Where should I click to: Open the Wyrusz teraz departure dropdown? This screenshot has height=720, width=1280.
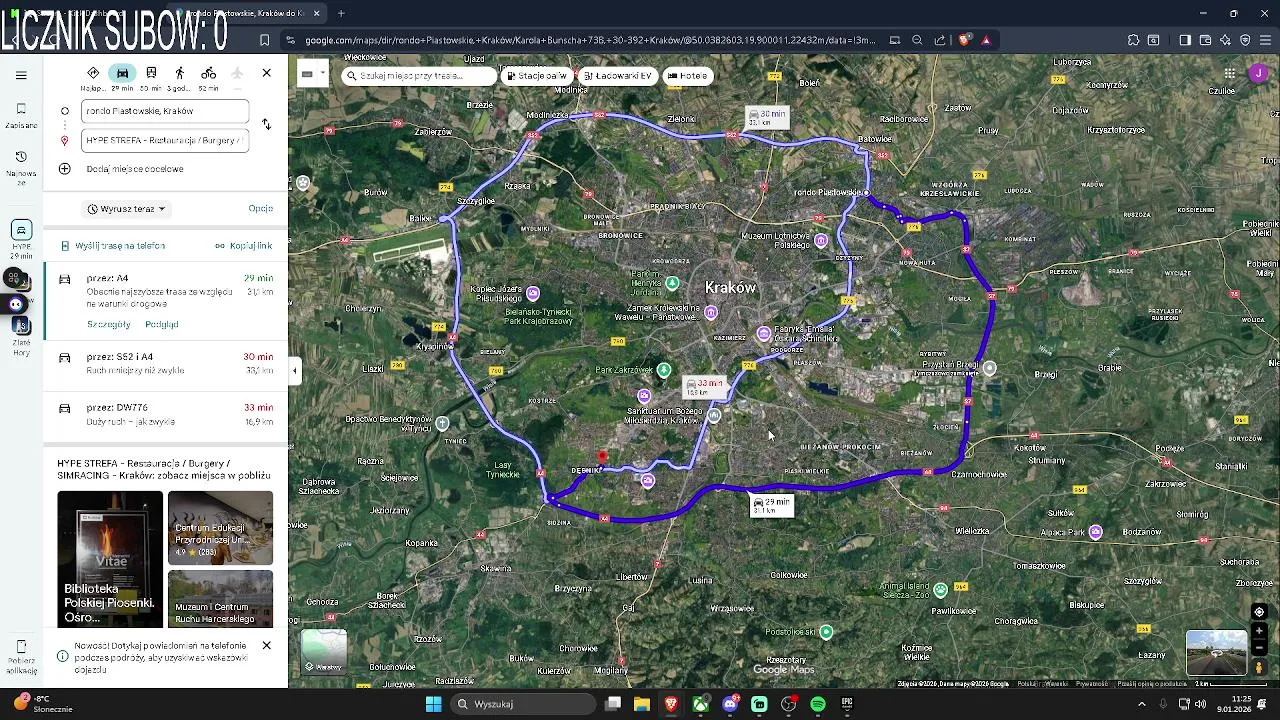click(126, 209)
